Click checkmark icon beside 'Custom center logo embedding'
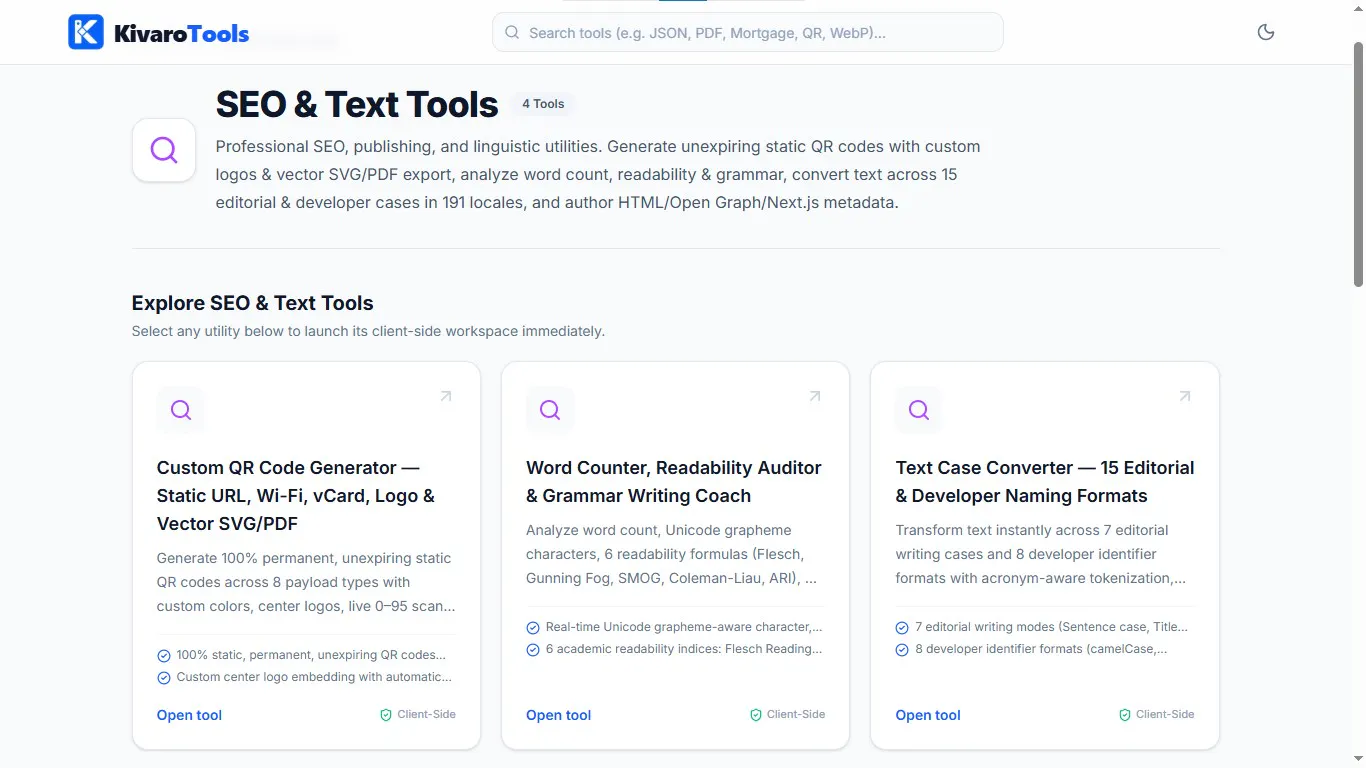Image resolution: width=1366 pixels, height=768 pixels. (x=164, y=678)
